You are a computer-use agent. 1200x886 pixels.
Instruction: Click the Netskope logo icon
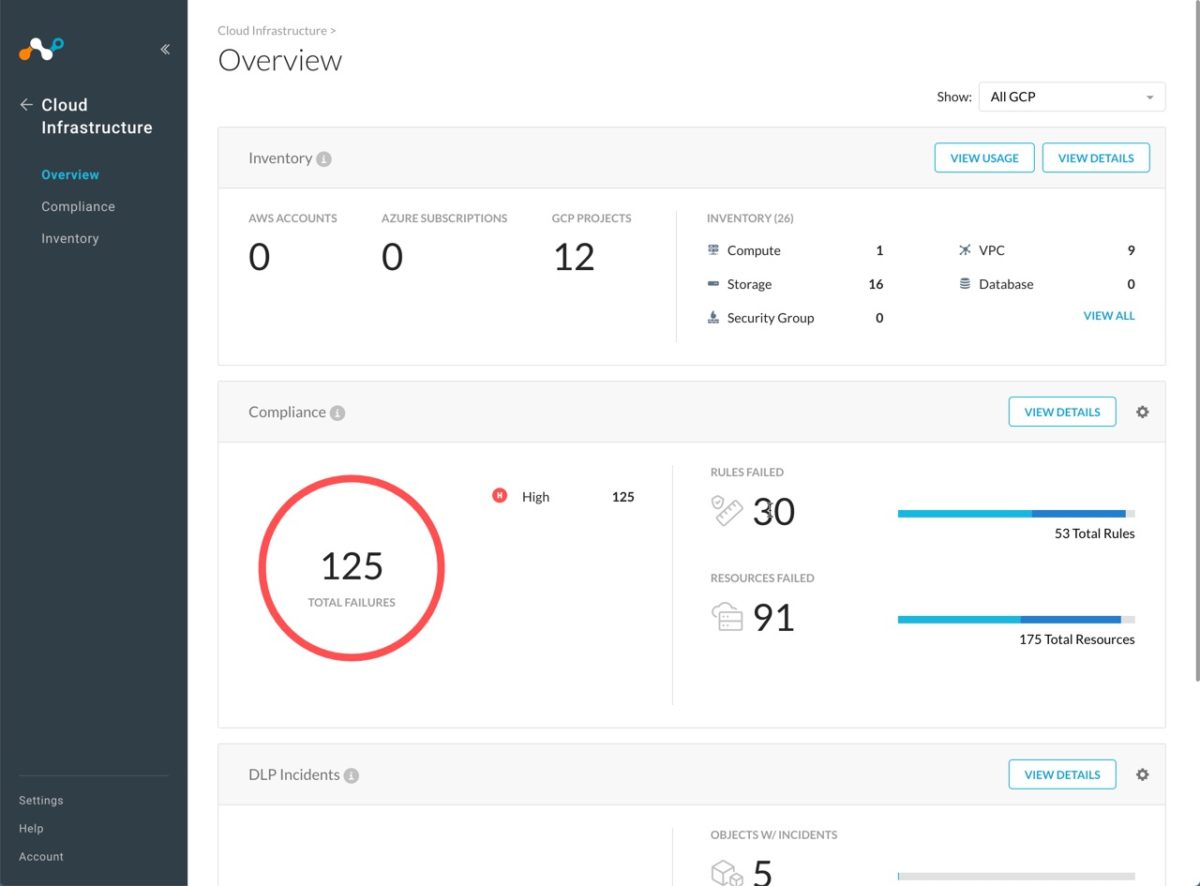click(x=41, y=48)
